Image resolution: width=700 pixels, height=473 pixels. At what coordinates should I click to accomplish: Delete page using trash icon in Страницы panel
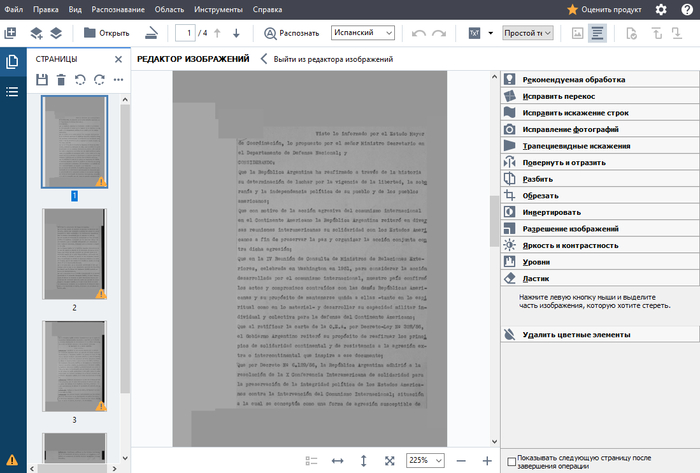coord(61,79)
